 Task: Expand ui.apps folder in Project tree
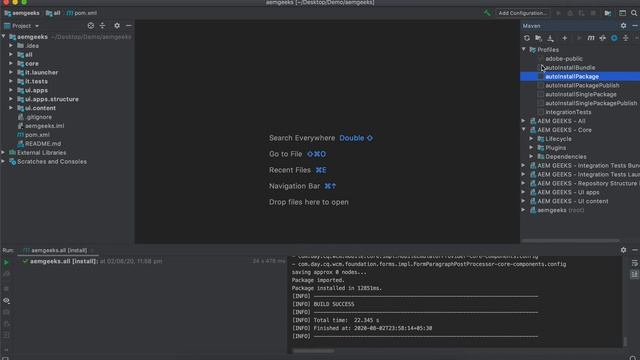pos(11,90)
